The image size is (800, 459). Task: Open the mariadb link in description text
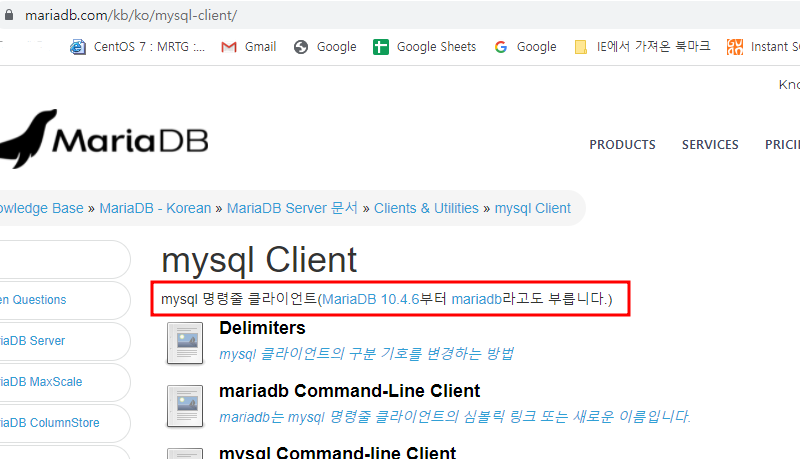coord(477,299)
